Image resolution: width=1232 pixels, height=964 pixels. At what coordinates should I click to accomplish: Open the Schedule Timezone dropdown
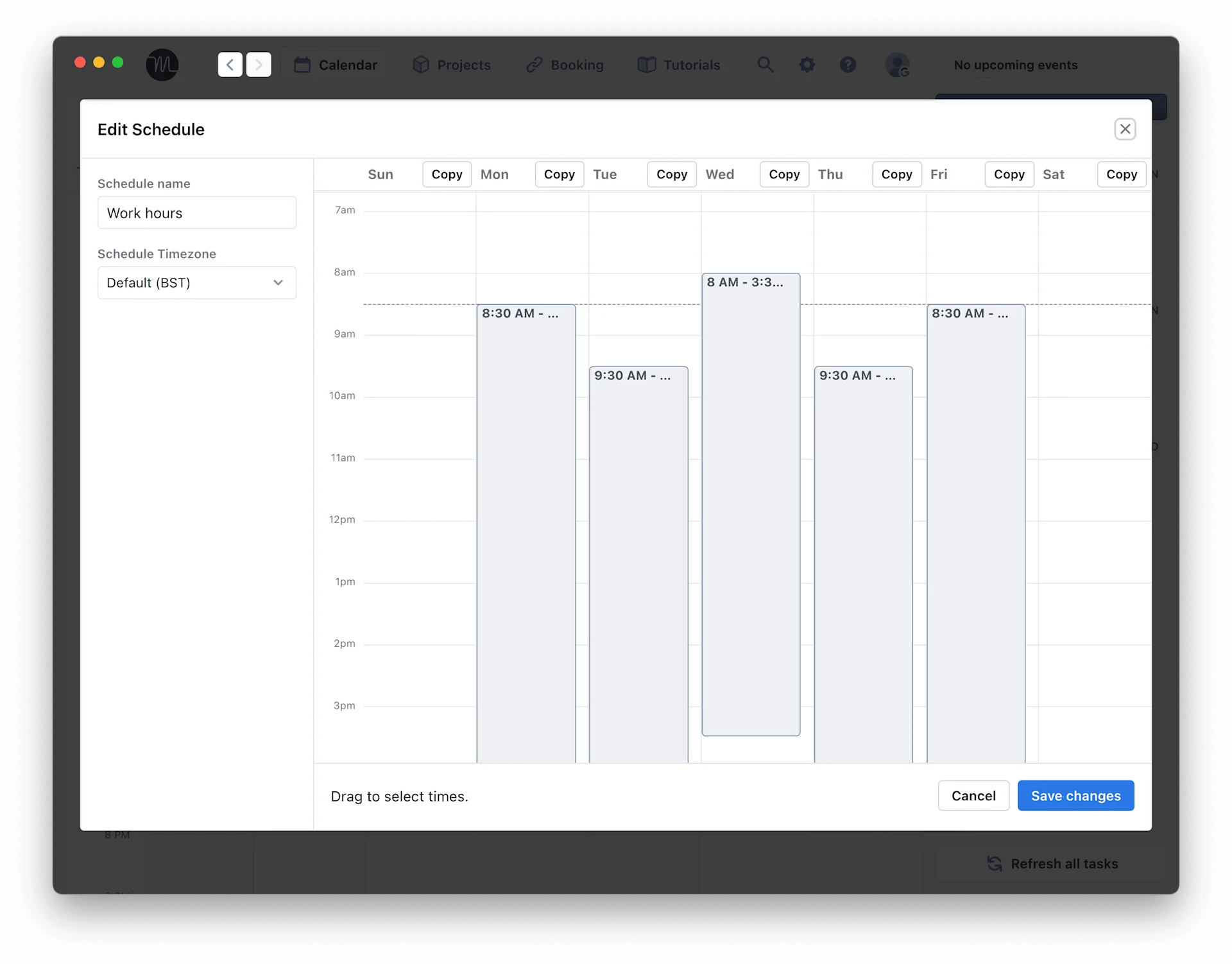tap(196, 282)
